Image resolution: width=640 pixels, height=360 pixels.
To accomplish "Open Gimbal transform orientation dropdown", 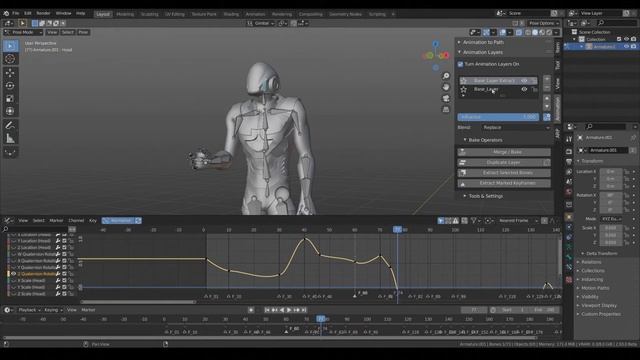I will pos(261,23).
